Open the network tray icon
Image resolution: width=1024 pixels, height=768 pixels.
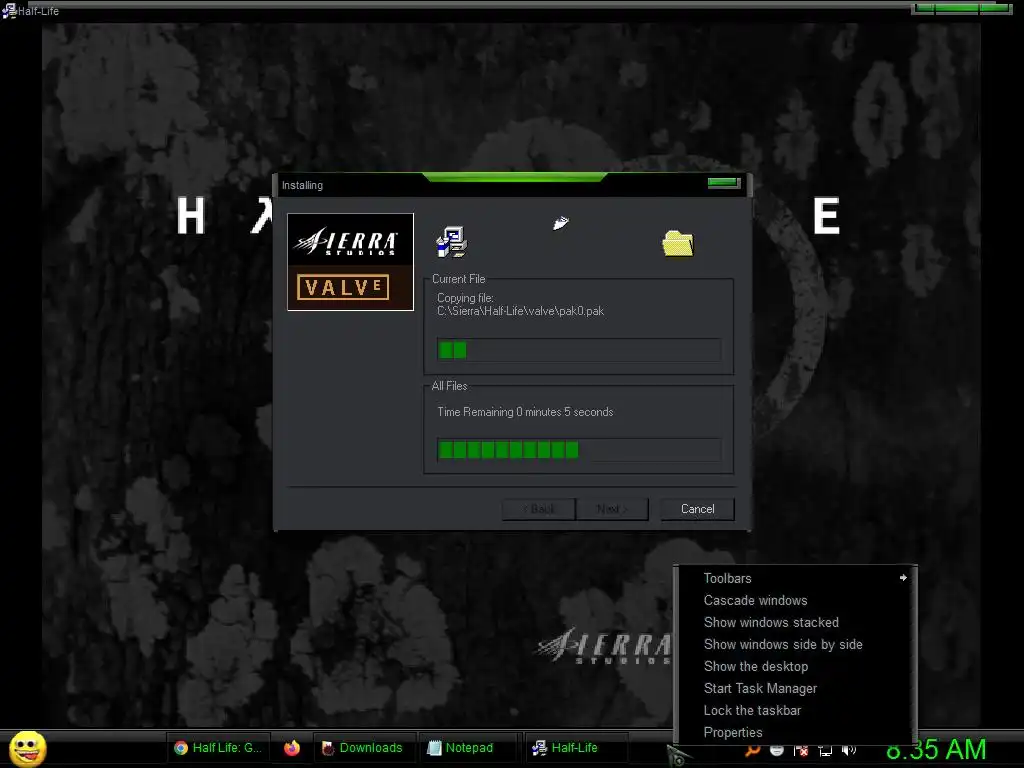825,751
